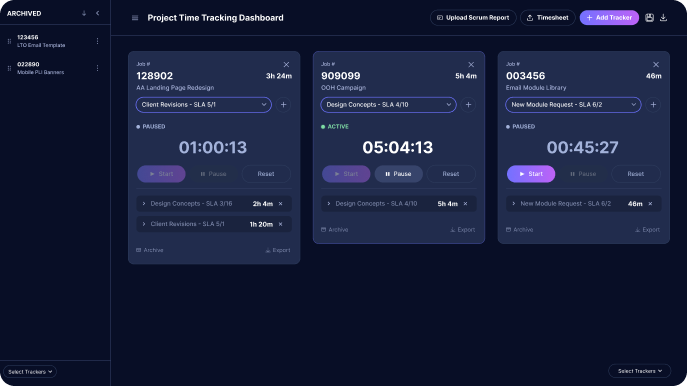Add task to job 003456

(x=653, y=105)
